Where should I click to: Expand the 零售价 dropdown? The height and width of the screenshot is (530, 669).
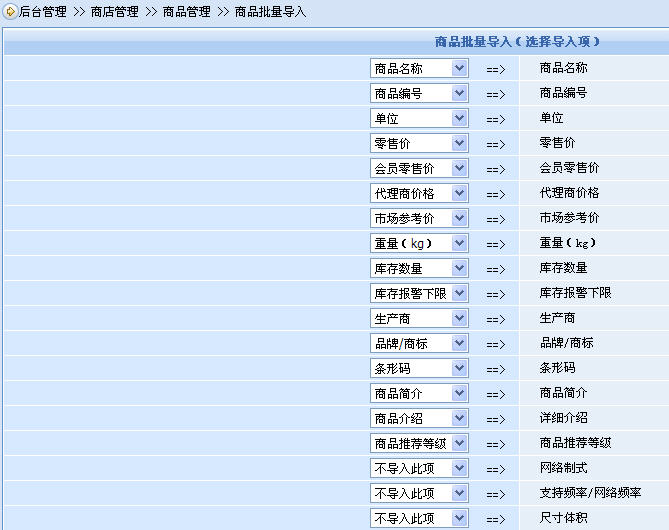point(418,143)
